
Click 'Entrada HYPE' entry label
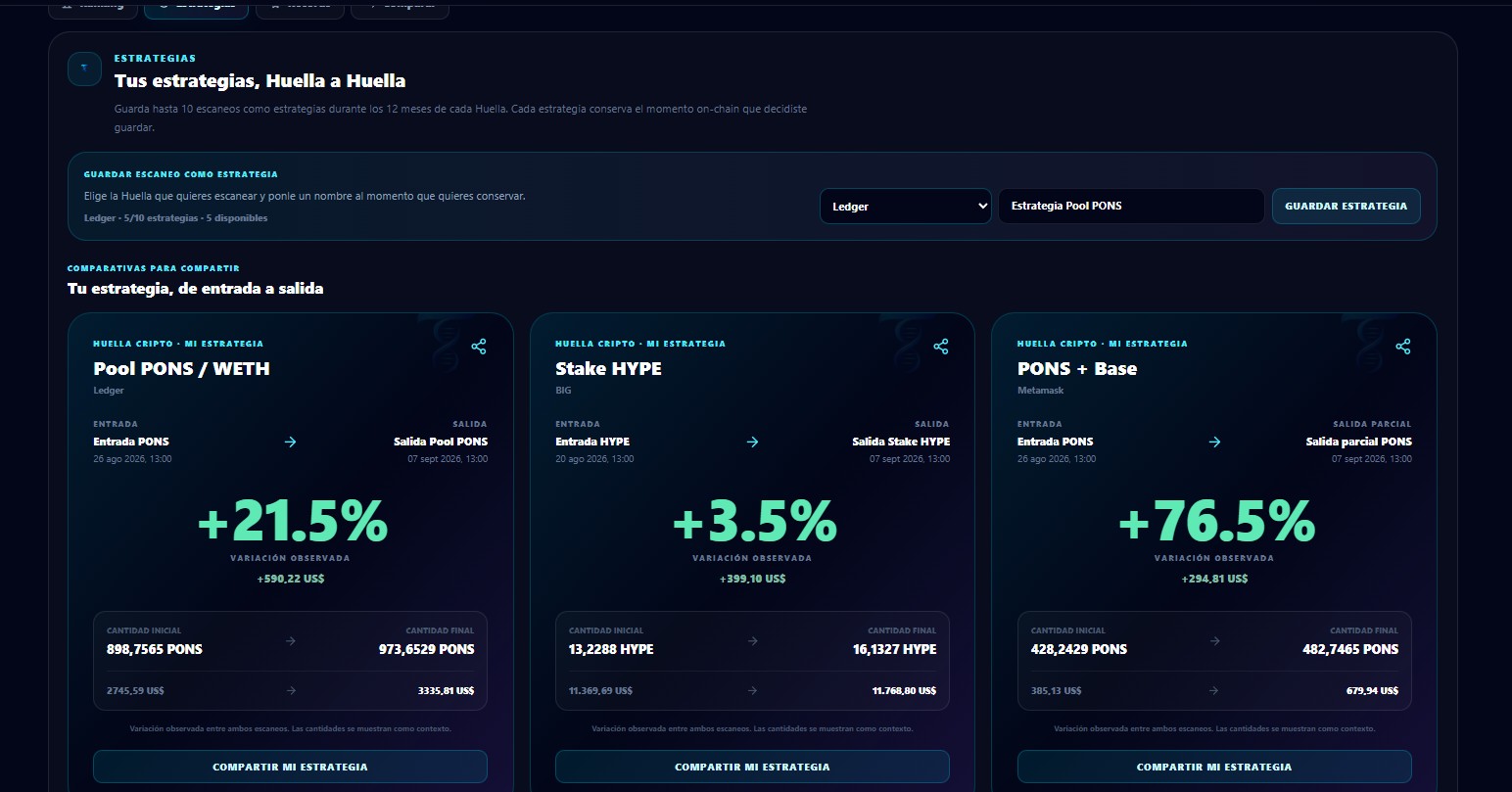pos(592,442)
